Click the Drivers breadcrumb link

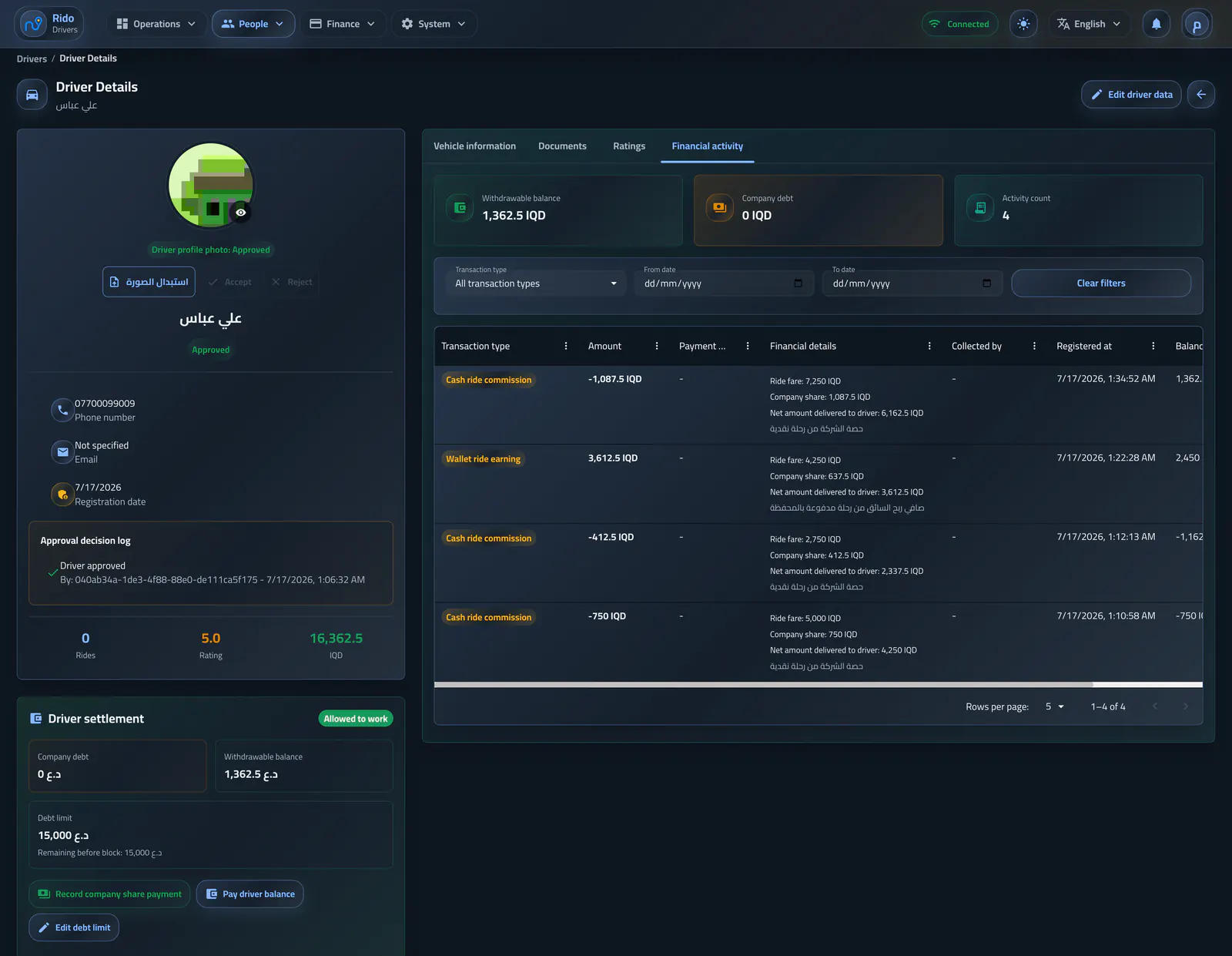pyautogui.click(x=32, y=59)
